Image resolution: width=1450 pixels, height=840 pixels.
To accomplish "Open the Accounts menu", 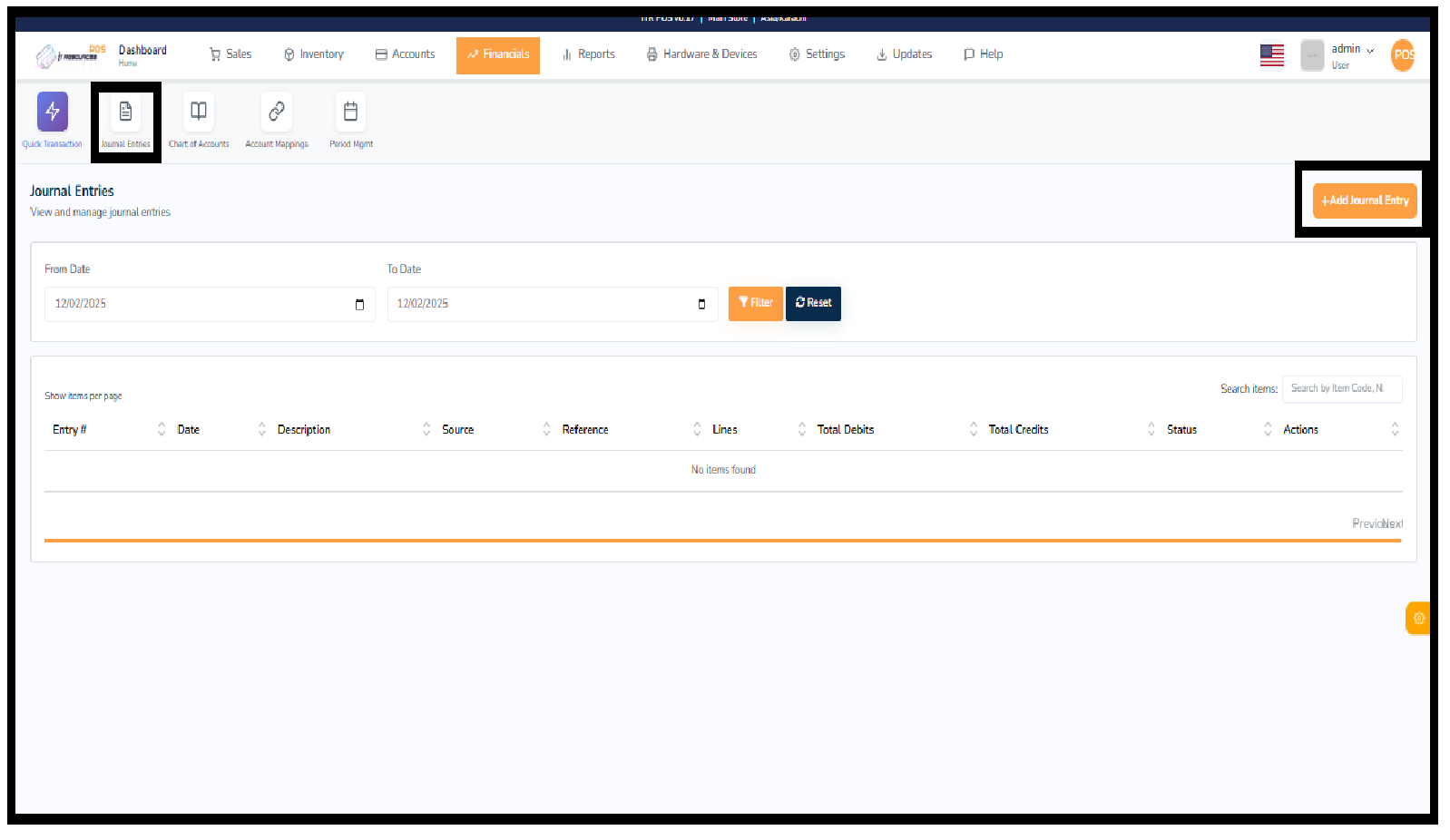I will click(406, 54).
